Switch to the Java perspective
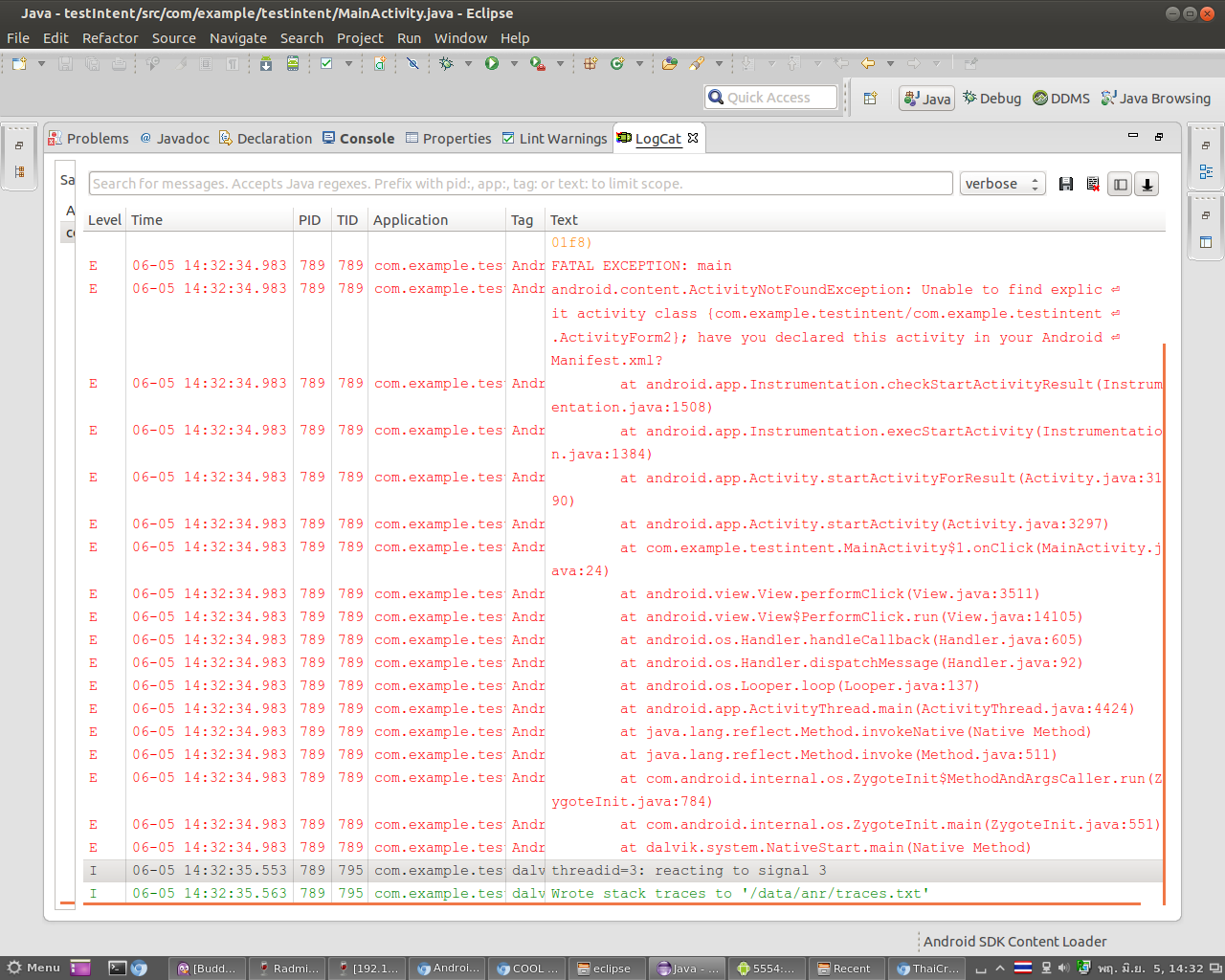 926,98
